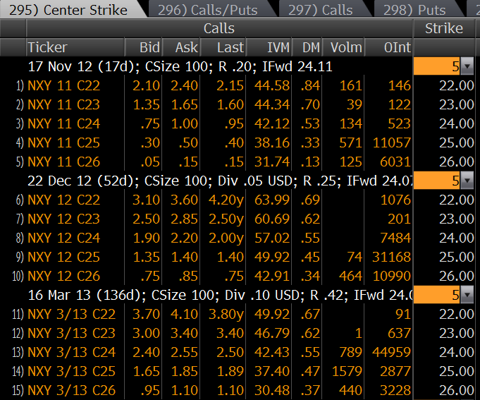Click IVM value 44.58
This screenshot has width=480, height=400.
pyautogui.click(x=272, y=86)
